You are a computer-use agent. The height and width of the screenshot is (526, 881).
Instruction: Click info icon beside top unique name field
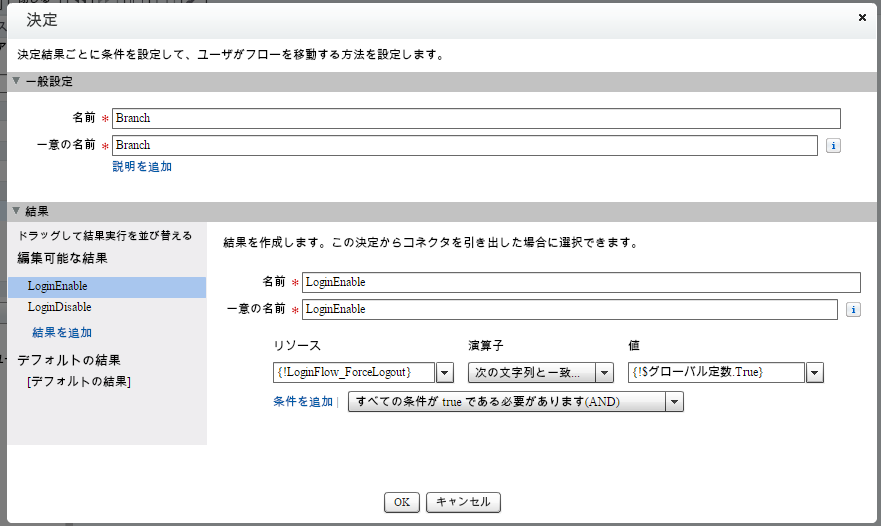[x=833, y=146]
